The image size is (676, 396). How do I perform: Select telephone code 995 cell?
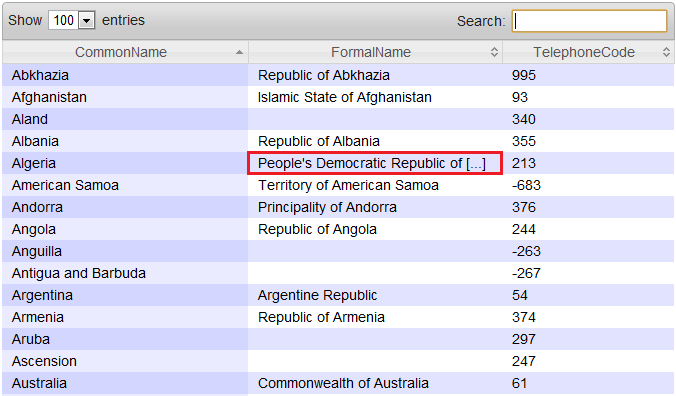(x=588, y=75)
